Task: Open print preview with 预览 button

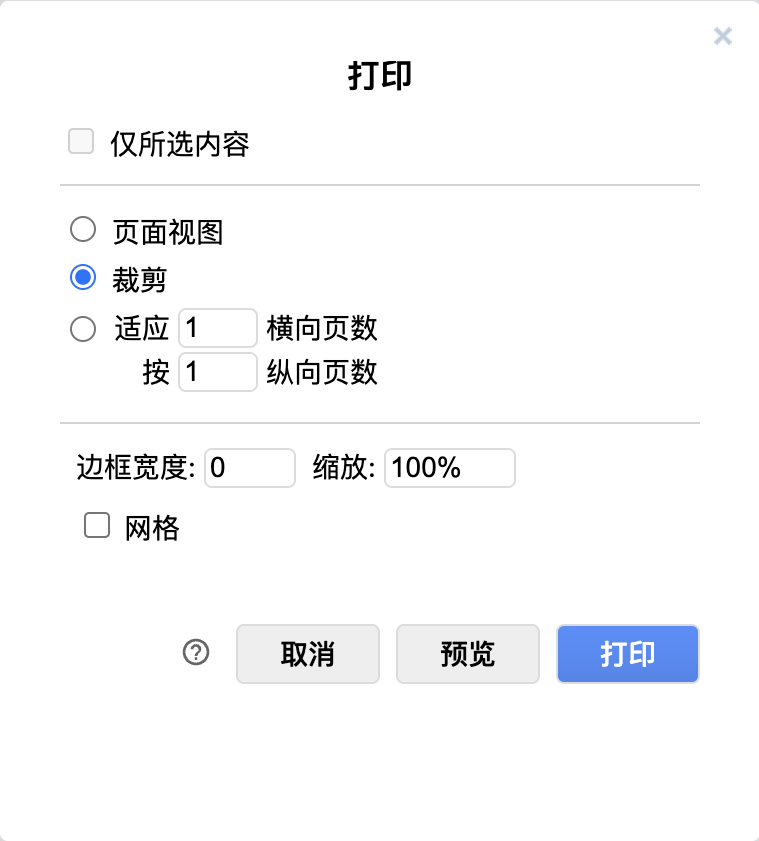Action: pyautogui.click(x=468, y=654)
